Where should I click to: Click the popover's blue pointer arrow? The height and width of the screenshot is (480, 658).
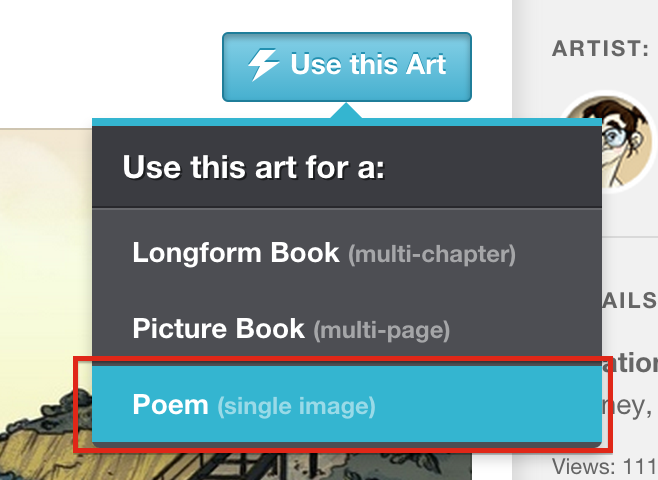pos(346,111)
